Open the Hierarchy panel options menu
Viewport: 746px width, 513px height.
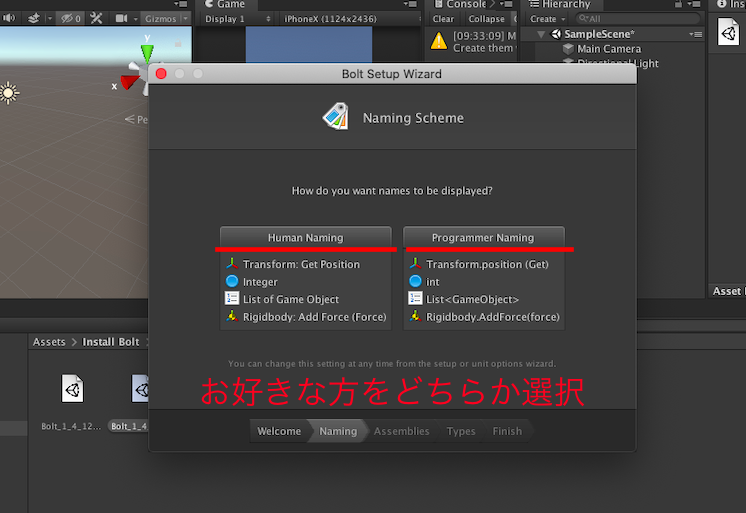point(694,4)
